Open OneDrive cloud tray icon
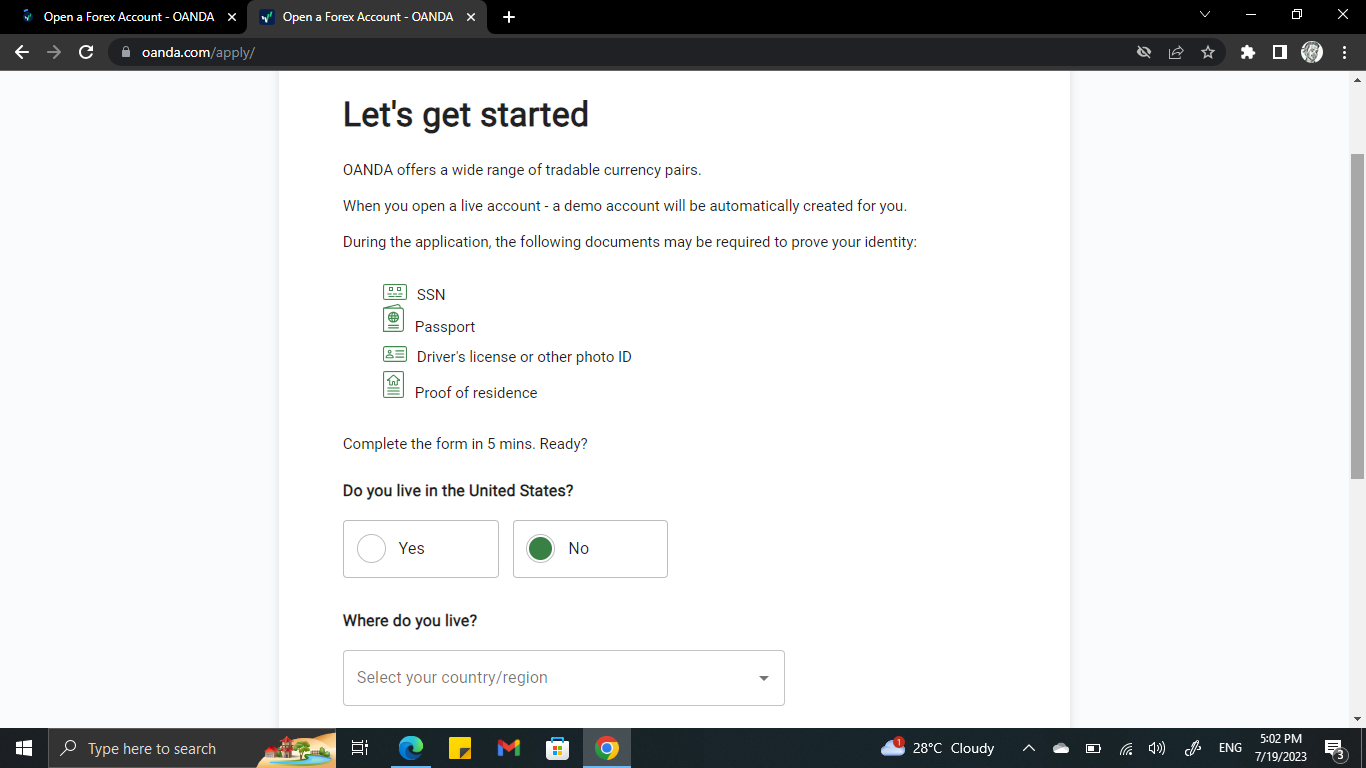Screen dimensions: 1366x768 click(x=1061, y=748)
